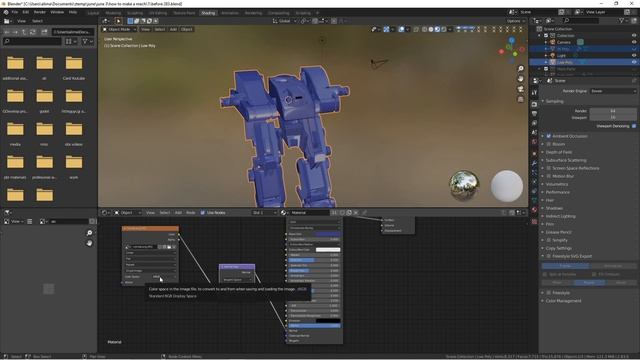640x360 pixels.
Task: Hide the Camera object with eye icon
Action: 634,42
